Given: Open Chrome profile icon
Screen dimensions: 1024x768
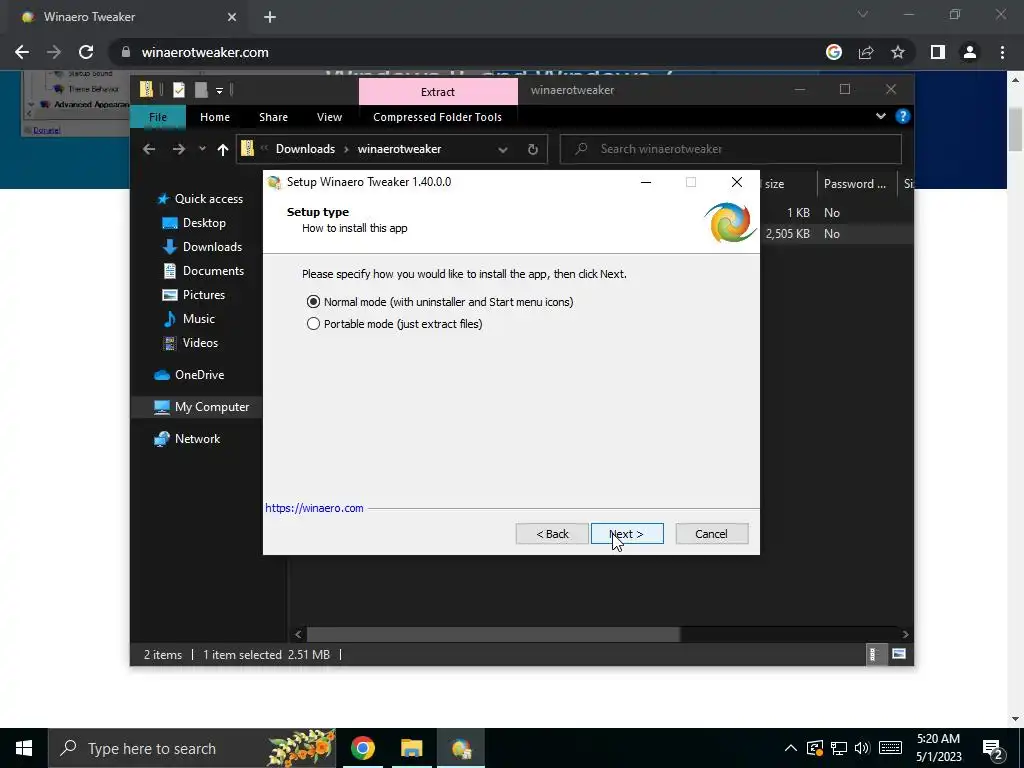Looking at the screenshot, I should coord(970,52).
